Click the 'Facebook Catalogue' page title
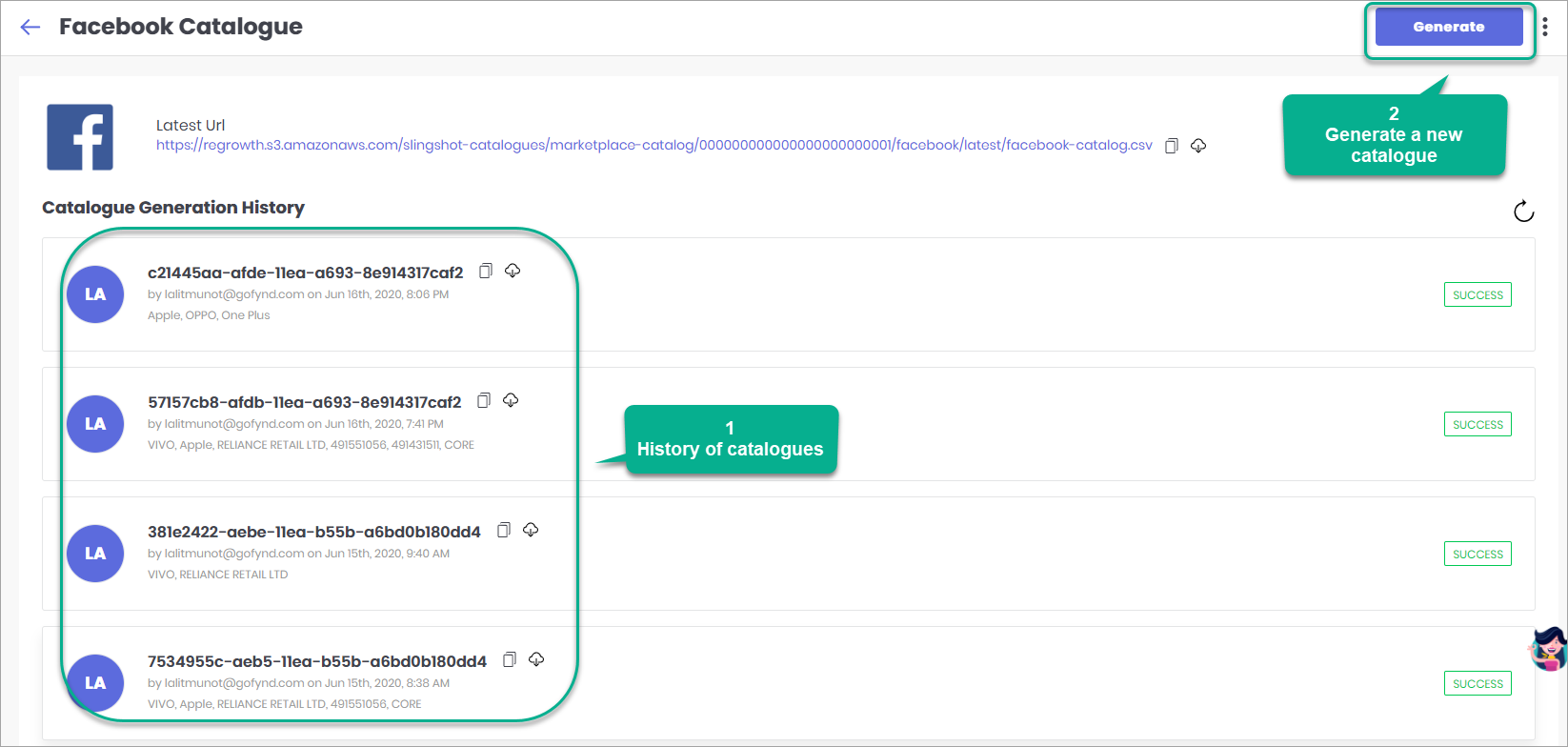 click(x=181, y=27)
